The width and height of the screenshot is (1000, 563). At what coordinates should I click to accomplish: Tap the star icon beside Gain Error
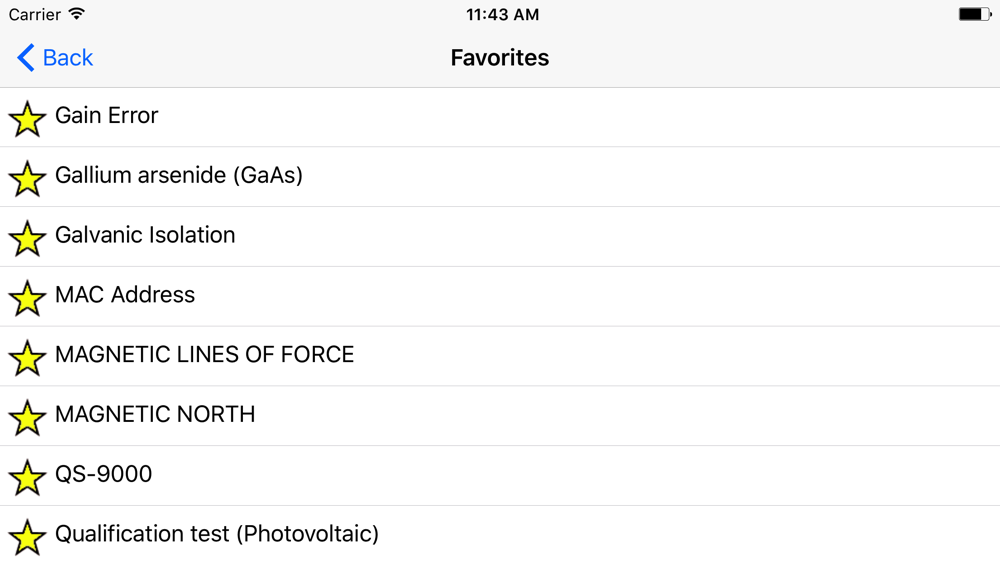[27, 119]
